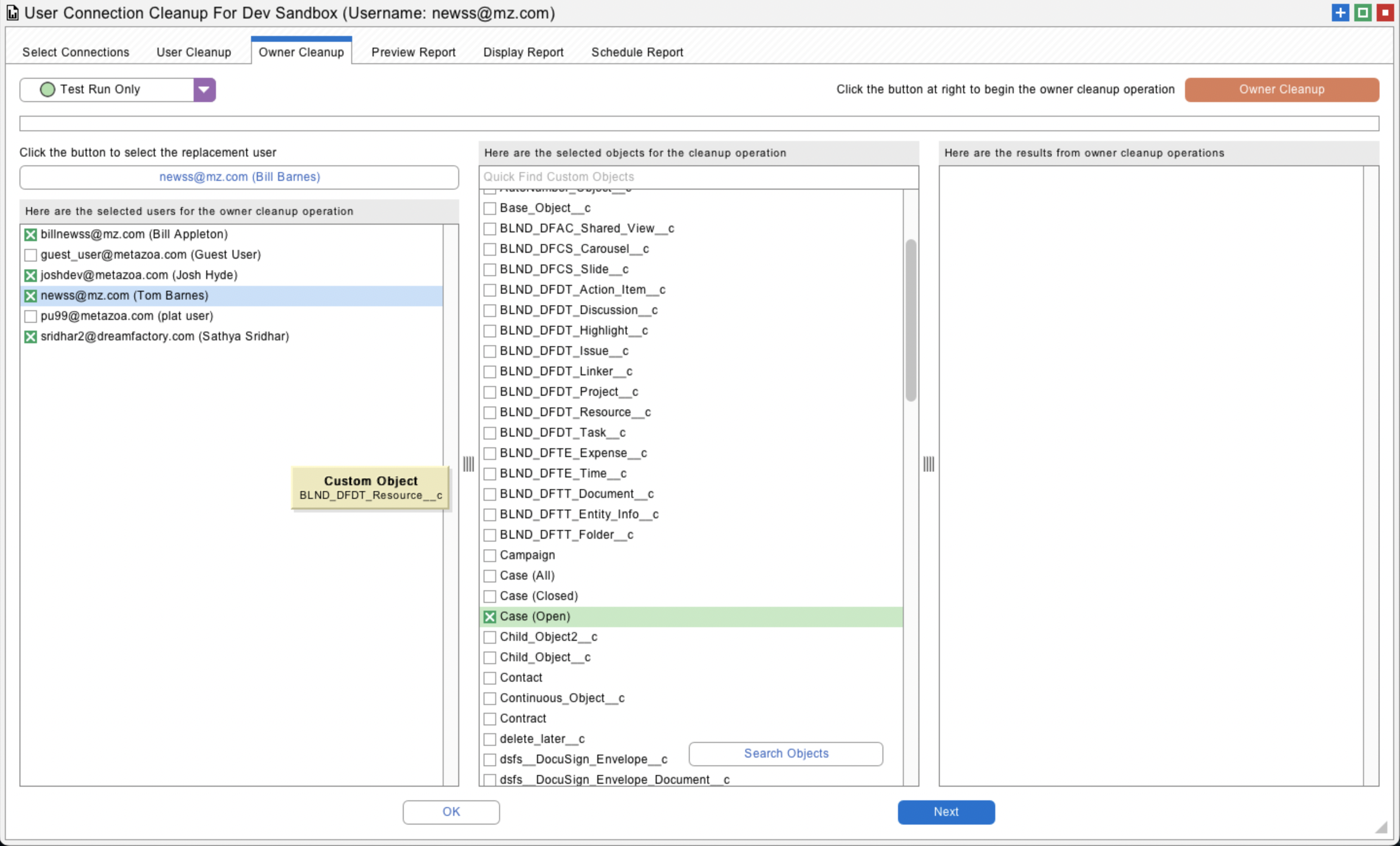
Task: Click the green square window icon
Action: pyautogui.click(x=1363, y=13)
